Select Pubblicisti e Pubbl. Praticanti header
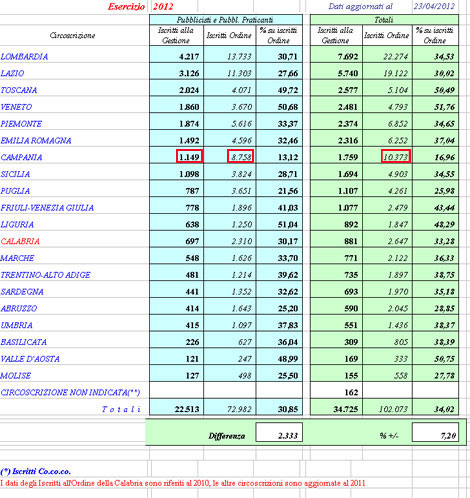 (226, 20)
